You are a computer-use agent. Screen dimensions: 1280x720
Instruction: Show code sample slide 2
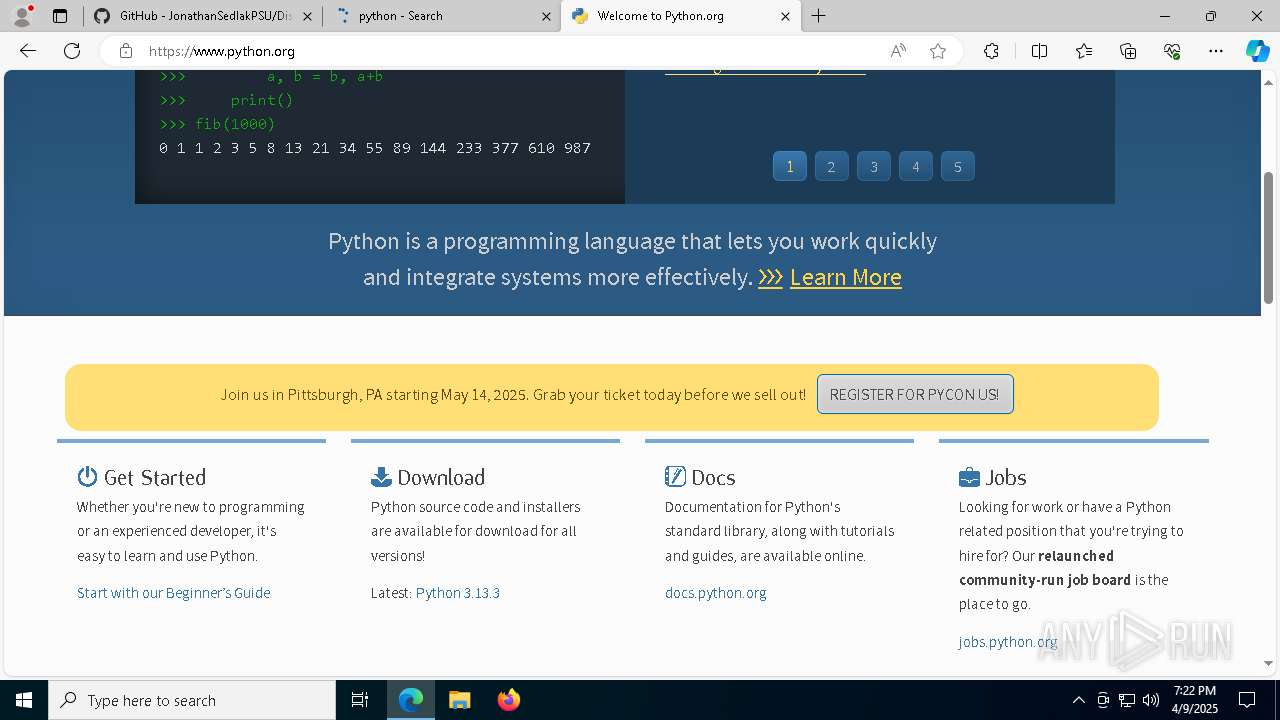coord(832,166)
